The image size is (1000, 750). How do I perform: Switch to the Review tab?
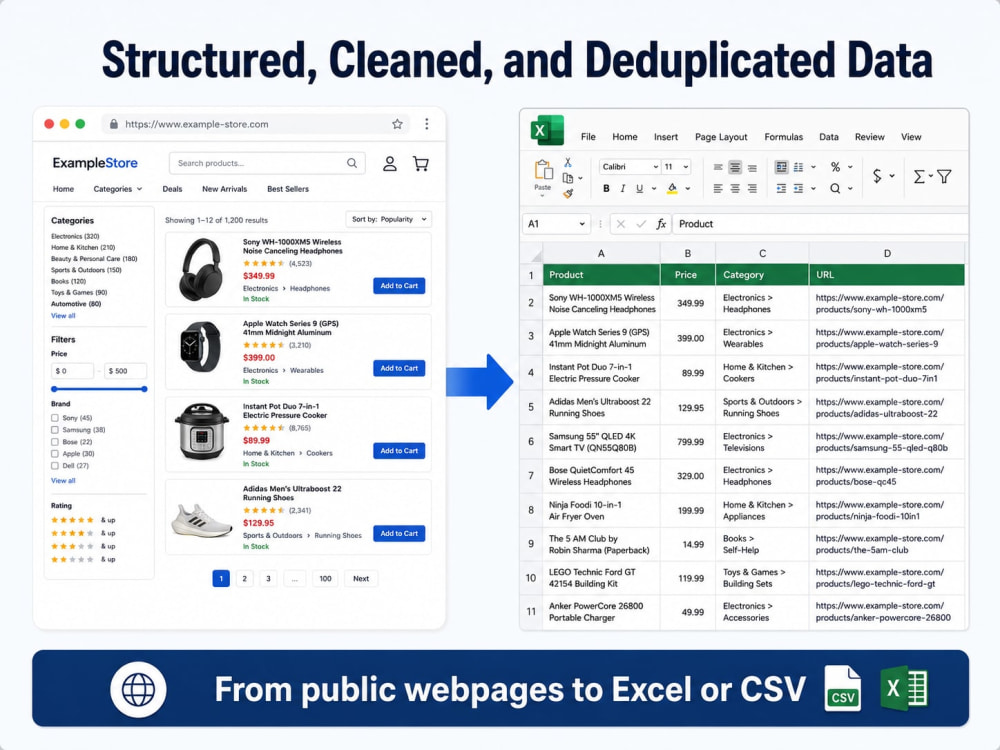[869, 136]
